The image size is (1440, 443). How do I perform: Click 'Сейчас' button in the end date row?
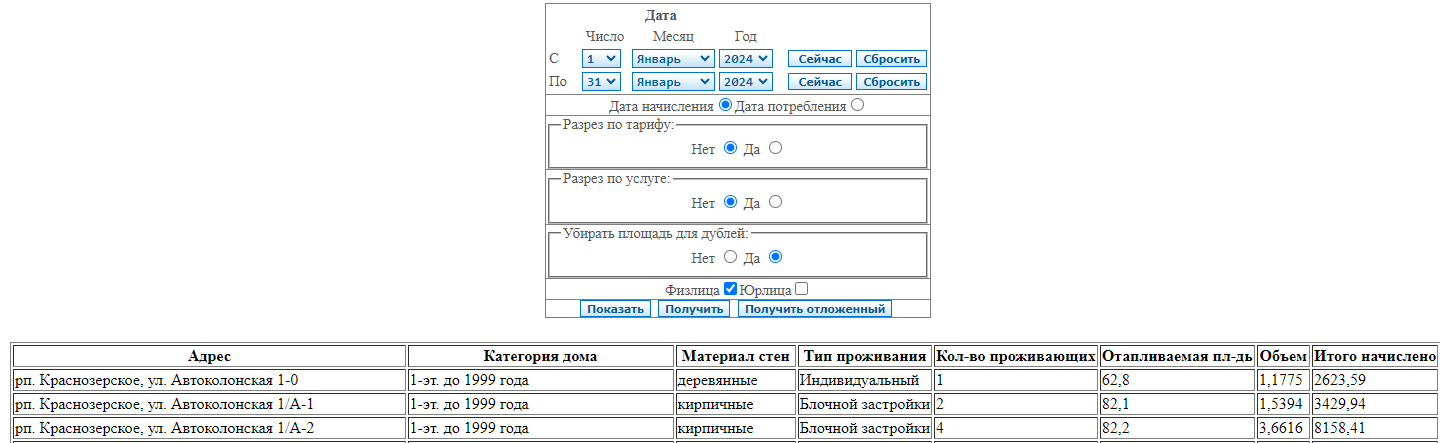click(x=819, y=82)
